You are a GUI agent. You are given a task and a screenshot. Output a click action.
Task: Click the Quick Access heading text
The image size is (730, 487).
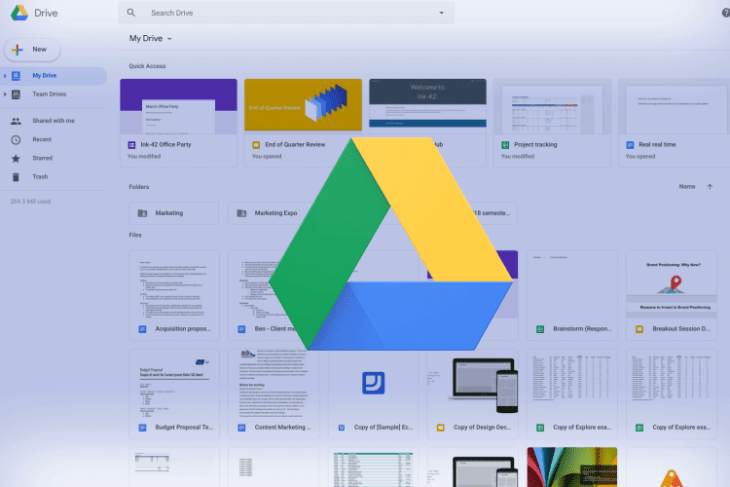click(147, 66)
